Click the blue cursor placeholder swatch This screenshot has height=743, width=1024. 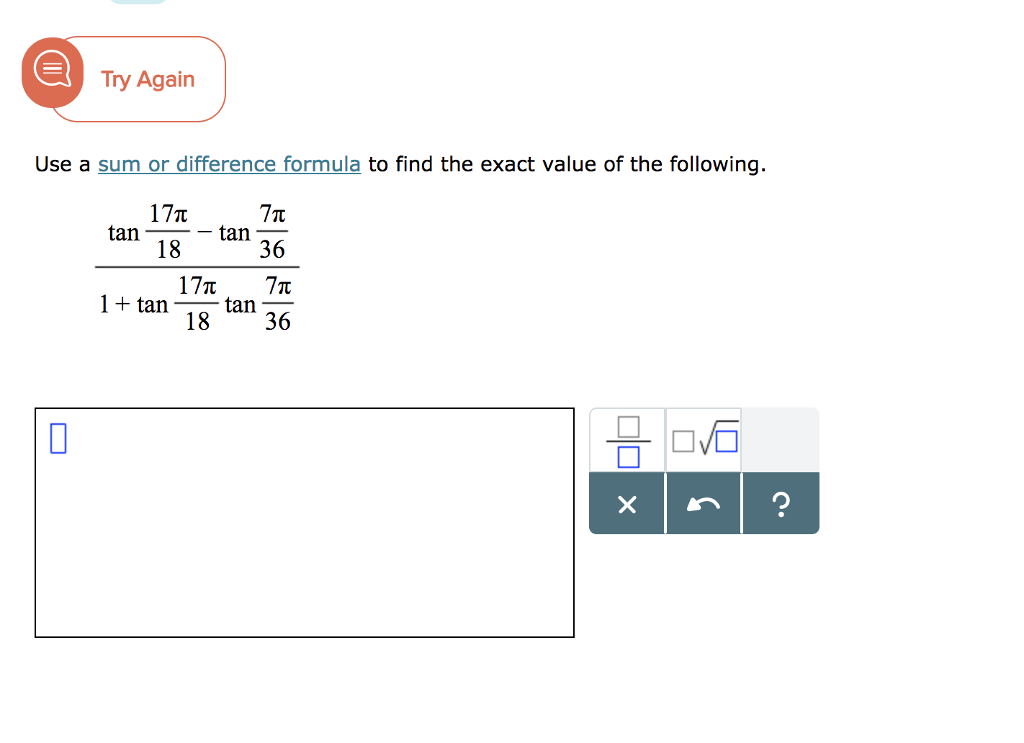(59, 437)
